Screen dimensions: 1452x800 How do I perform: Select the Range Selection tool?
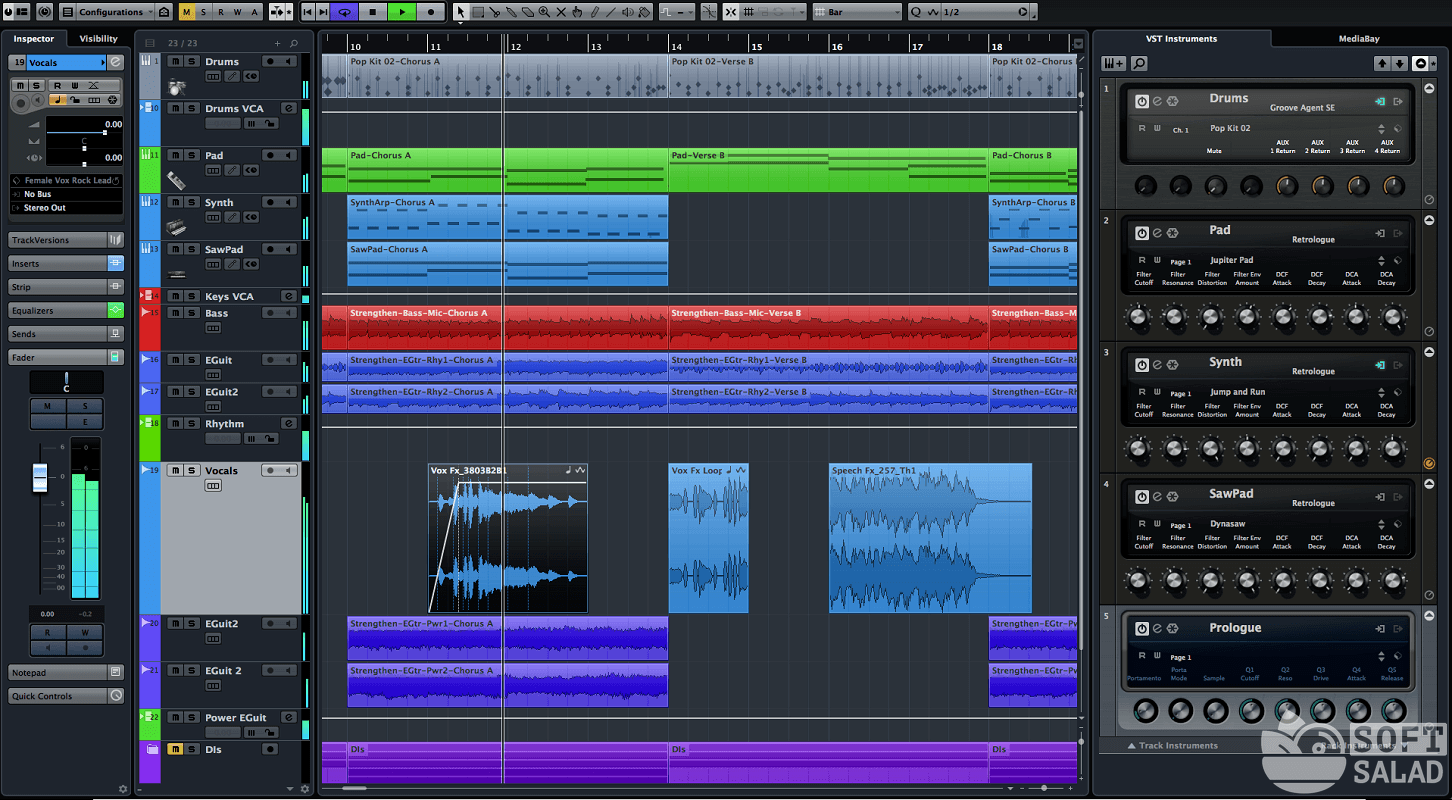478,12
